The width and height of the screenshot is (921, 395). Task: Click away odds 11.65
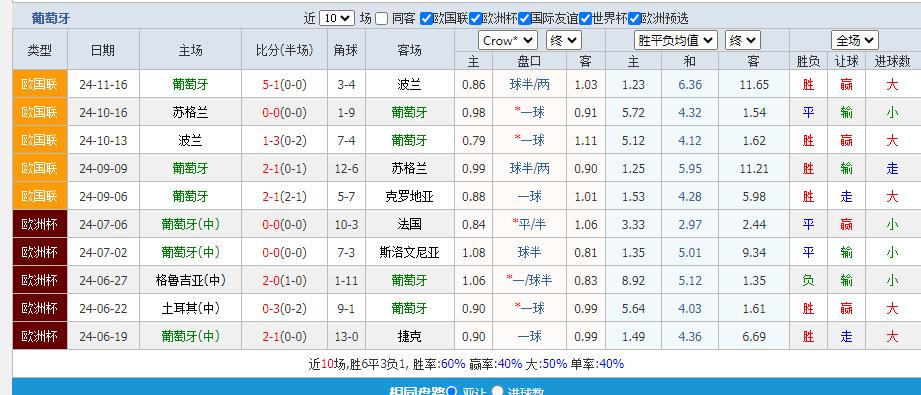click(754, 85)
